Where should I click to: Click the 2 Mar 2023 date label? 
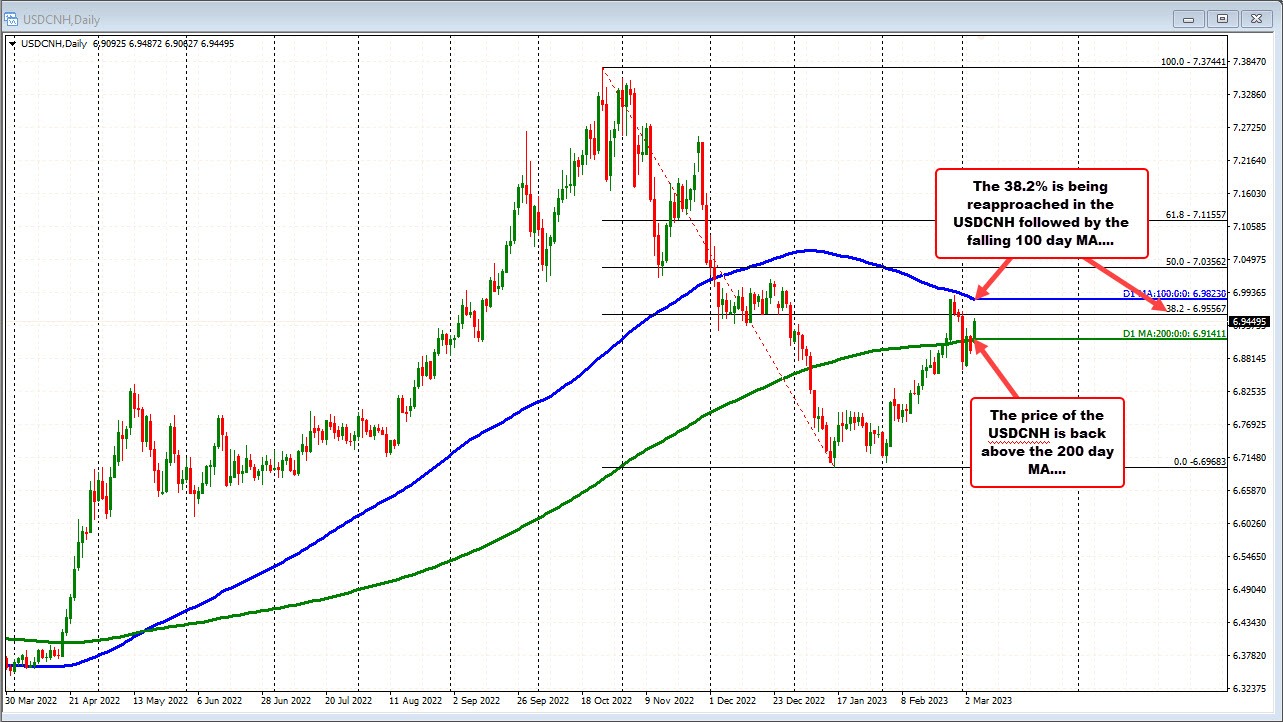click(989, 702)
